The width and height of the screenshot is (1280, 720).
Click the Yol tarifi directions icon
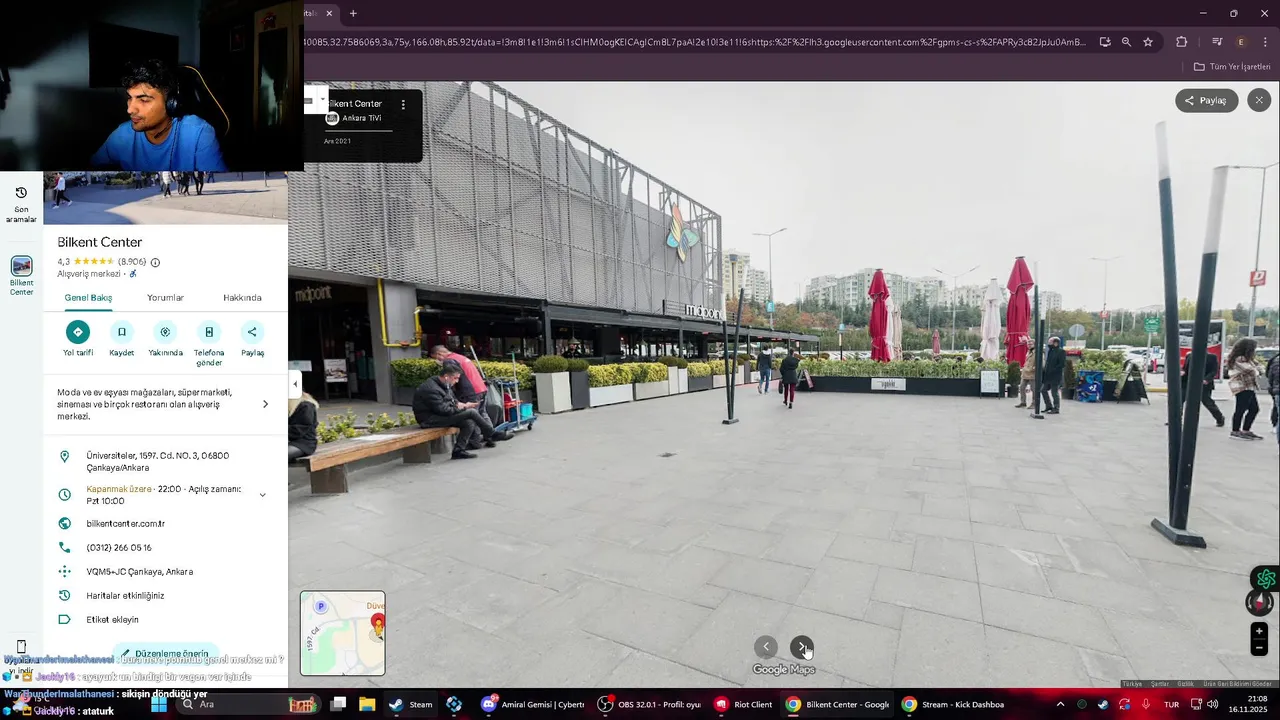point(78,332)
